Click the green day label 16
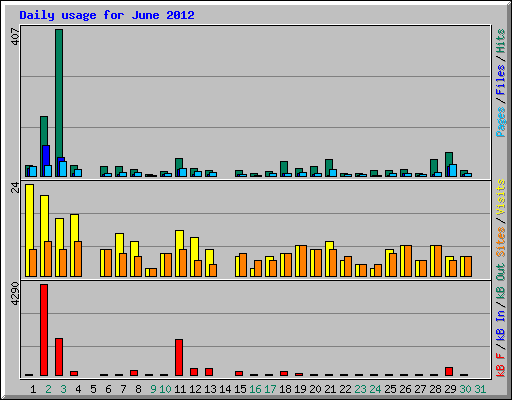The width and height of the screenshot is (512, 400). tap(255, 389)
